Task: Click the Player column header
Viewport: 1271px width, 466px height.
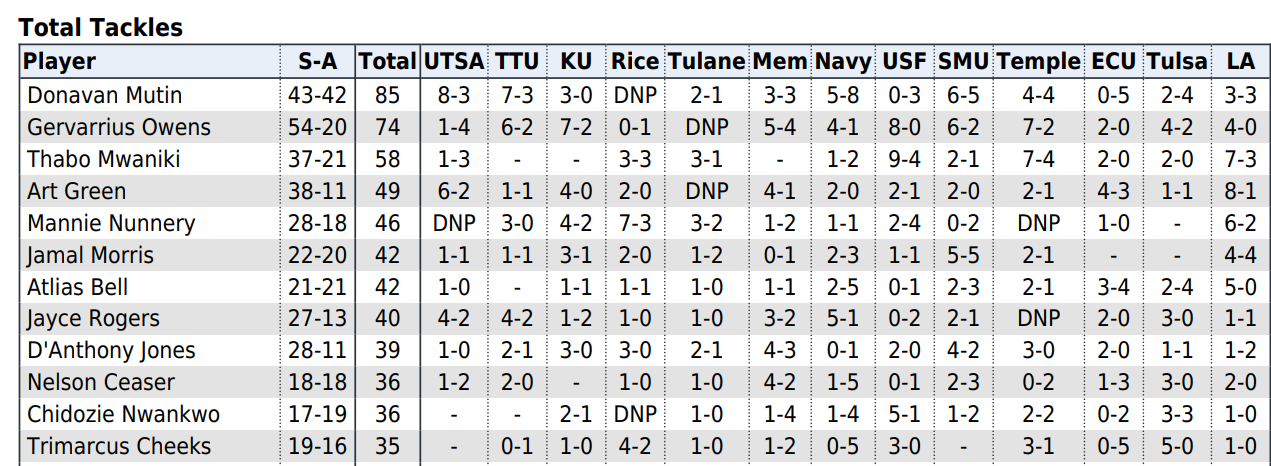Action: [60, 62]
